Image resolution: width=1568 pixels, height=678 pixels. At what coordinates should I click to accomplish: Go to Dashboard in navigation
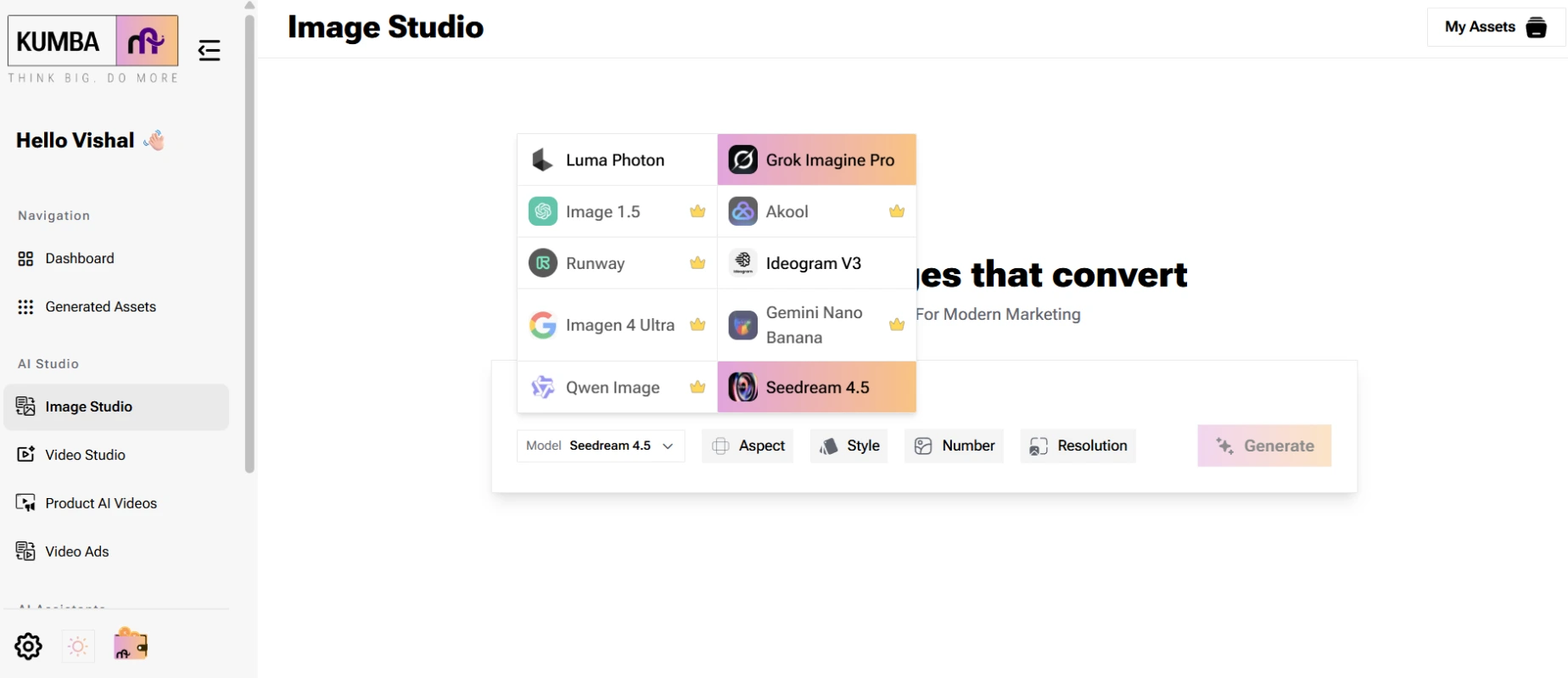tap(116, 259)
